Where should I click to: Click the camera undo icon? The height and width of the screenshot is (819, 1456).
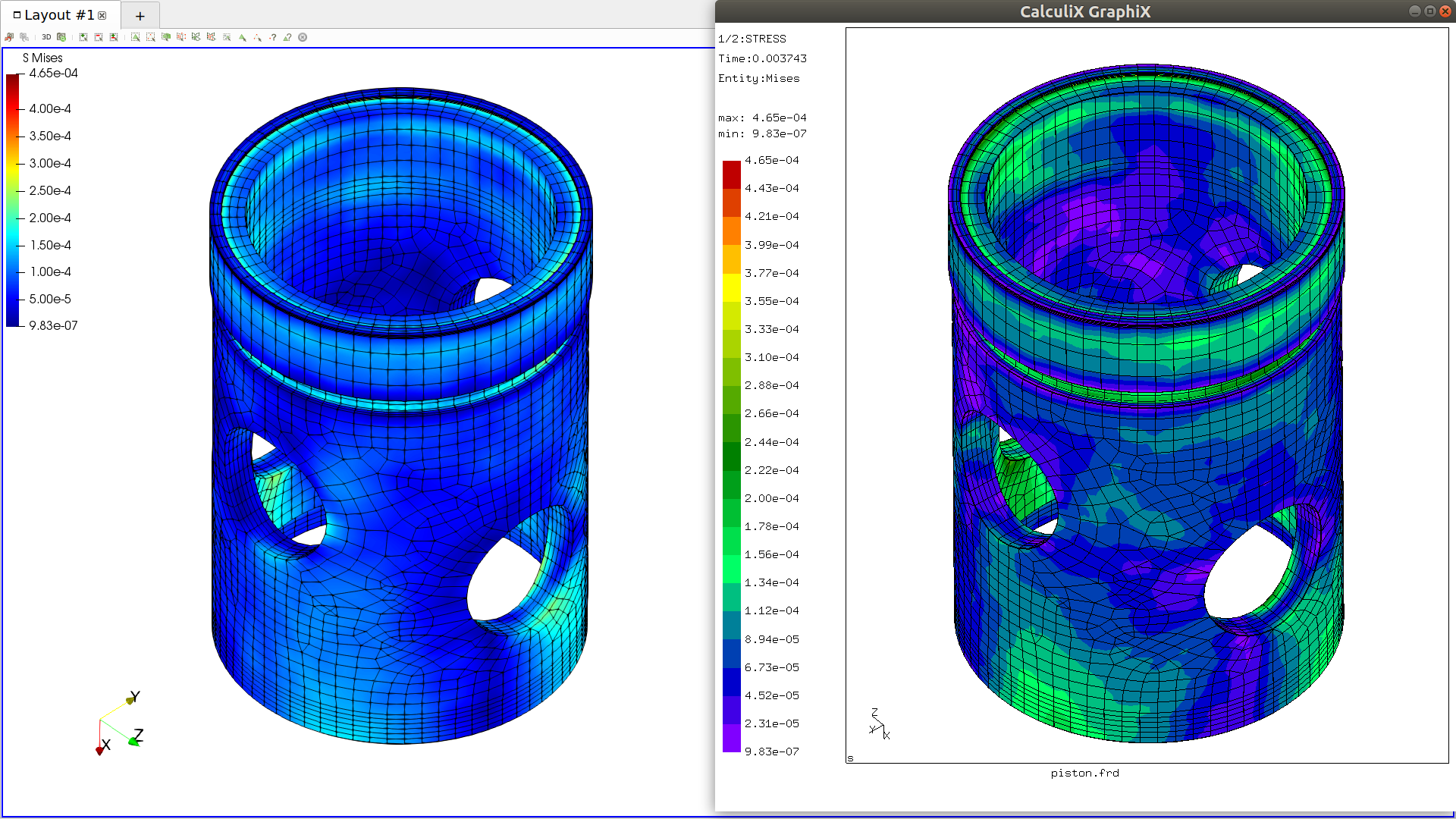(9, 37)
